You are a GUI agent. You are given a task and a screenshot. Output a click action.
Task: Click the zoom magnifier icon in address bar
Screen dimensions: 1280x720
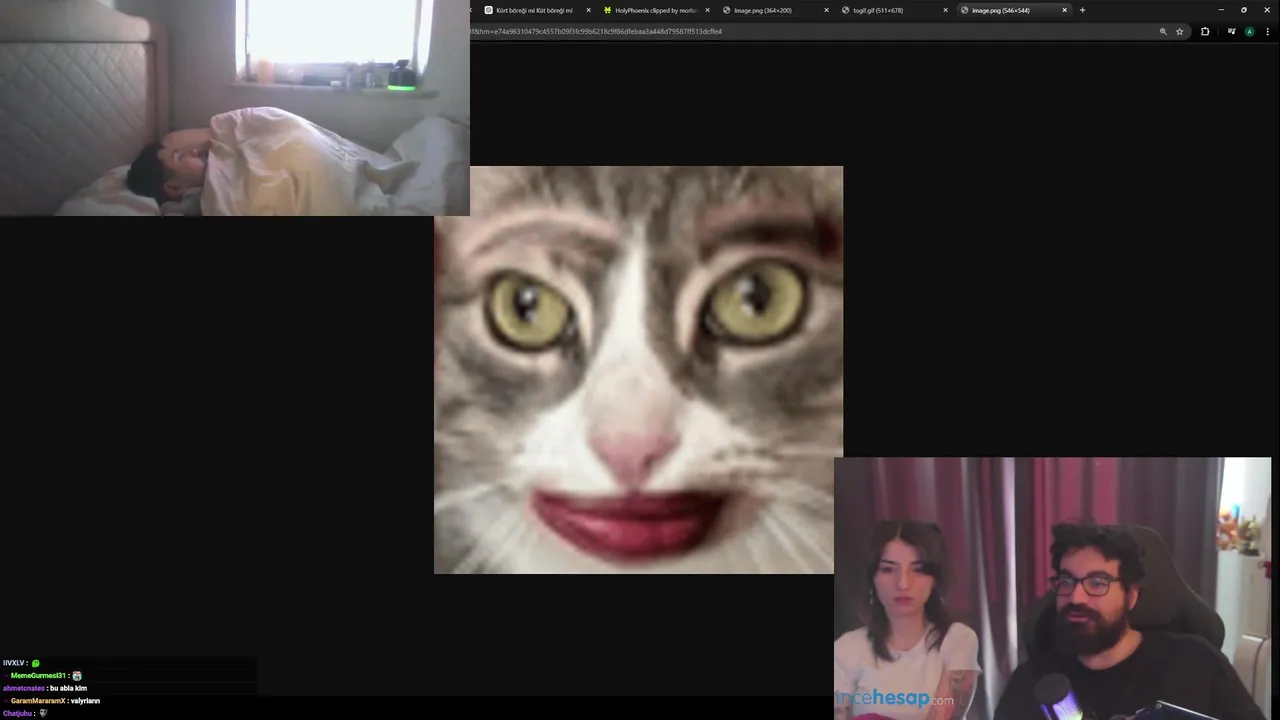point(1163,31)
